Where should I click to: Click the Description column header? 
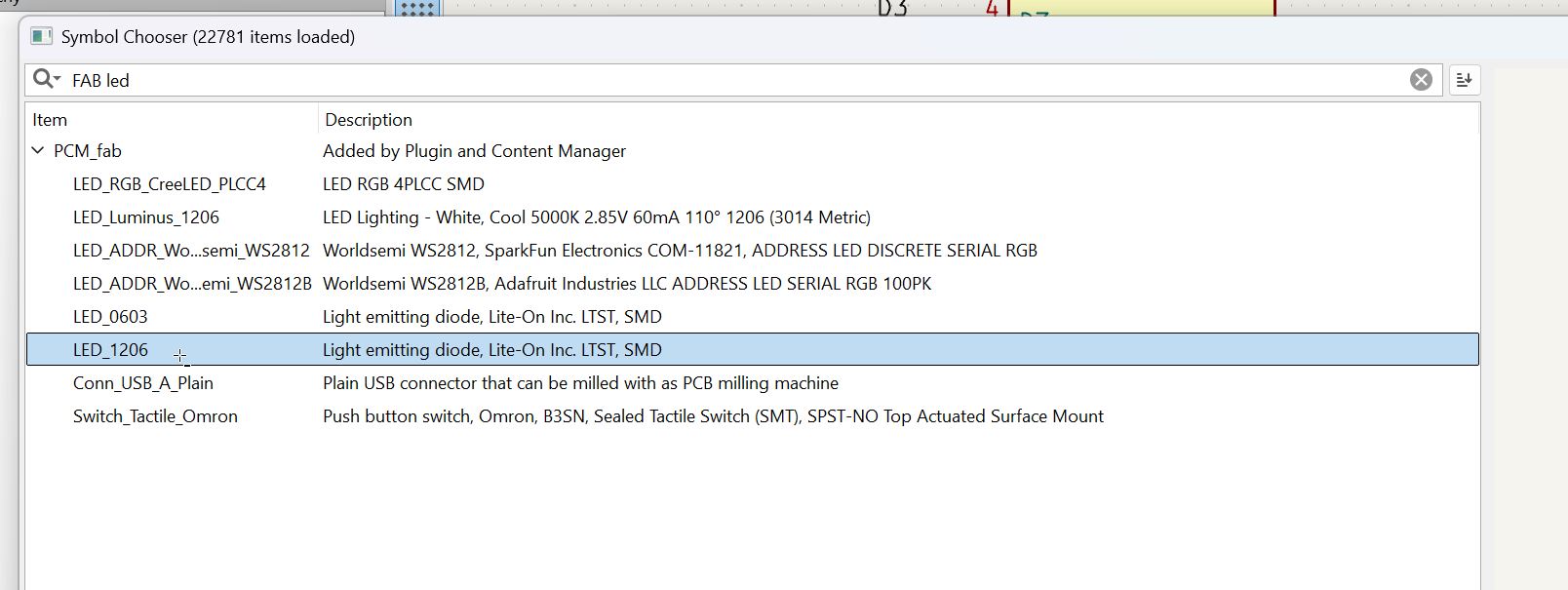369,120
